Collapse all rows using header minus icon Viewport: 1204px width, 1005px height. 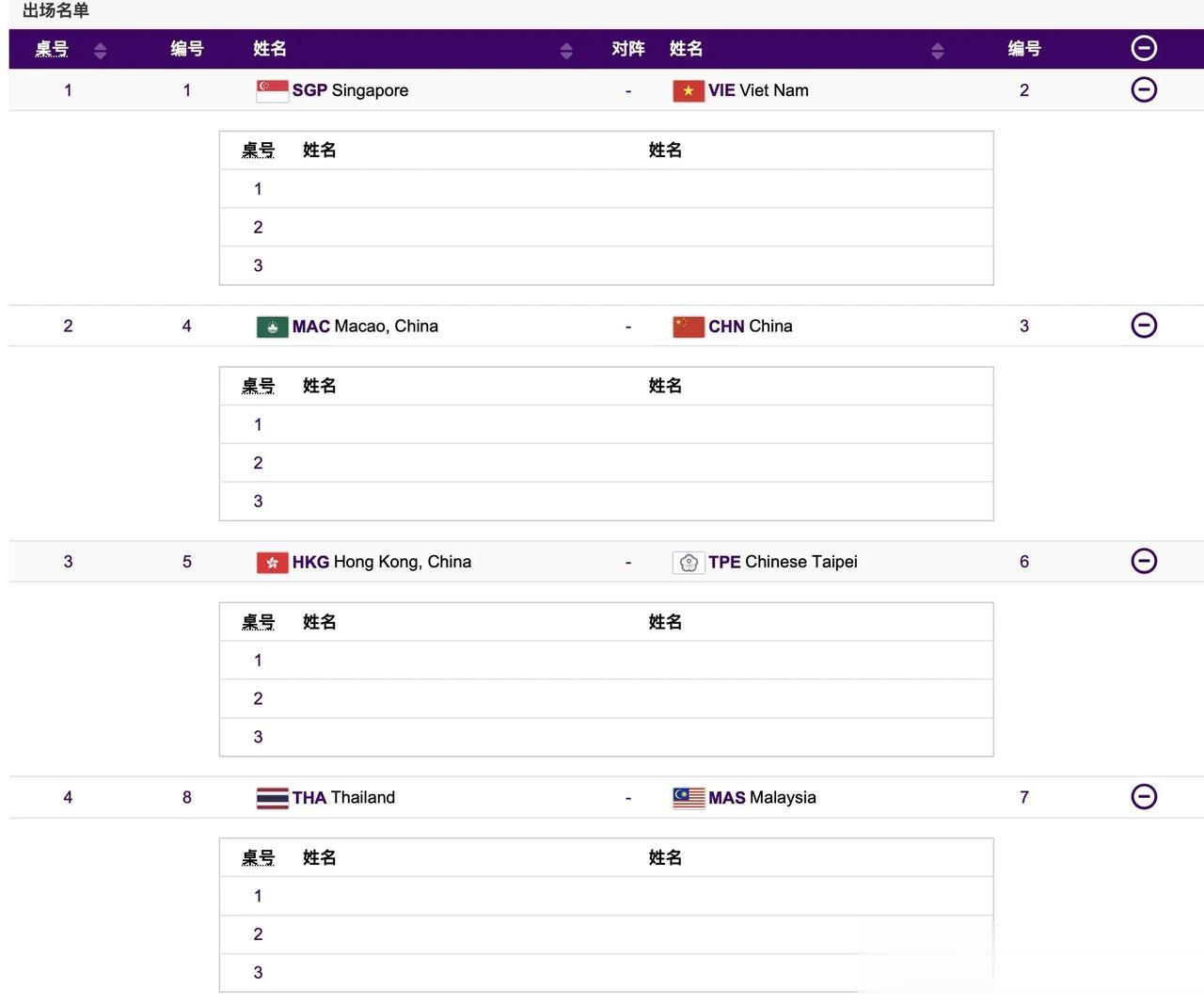click(x=1144, y=48)
